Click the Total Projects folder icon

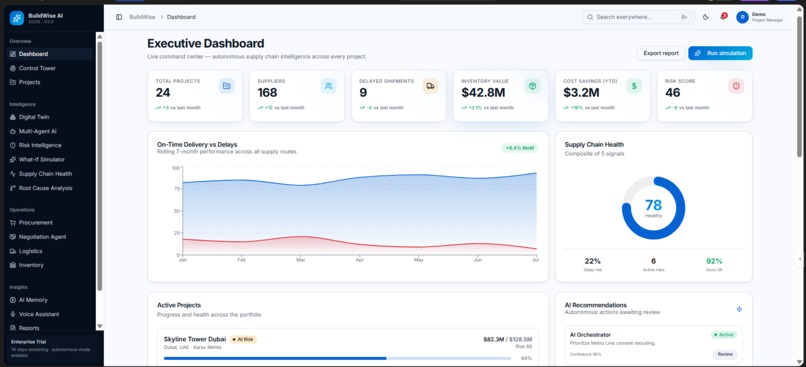[x=226, y=86]
